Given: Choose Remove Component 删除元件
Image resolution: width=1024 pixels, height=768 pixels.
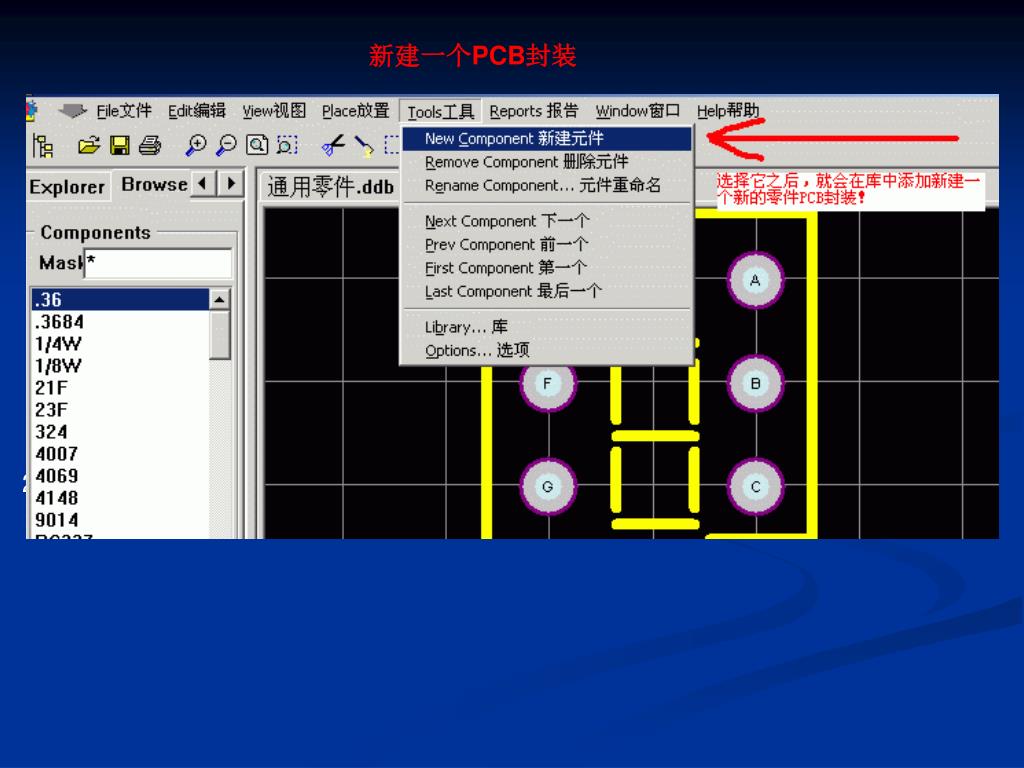Looking at the screenshot, I should click(547, 162).
